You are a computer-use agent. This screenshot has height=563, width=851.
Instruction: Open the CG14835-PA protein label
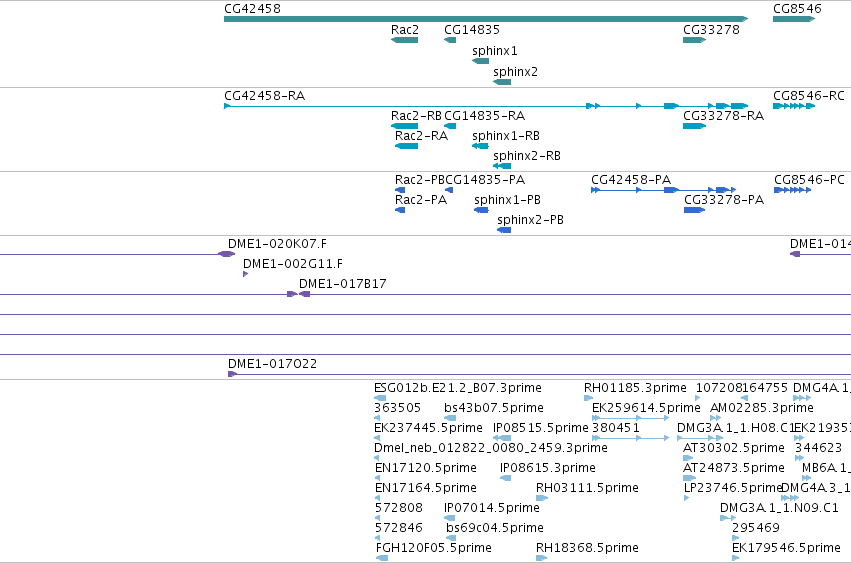tap(485, 180)
